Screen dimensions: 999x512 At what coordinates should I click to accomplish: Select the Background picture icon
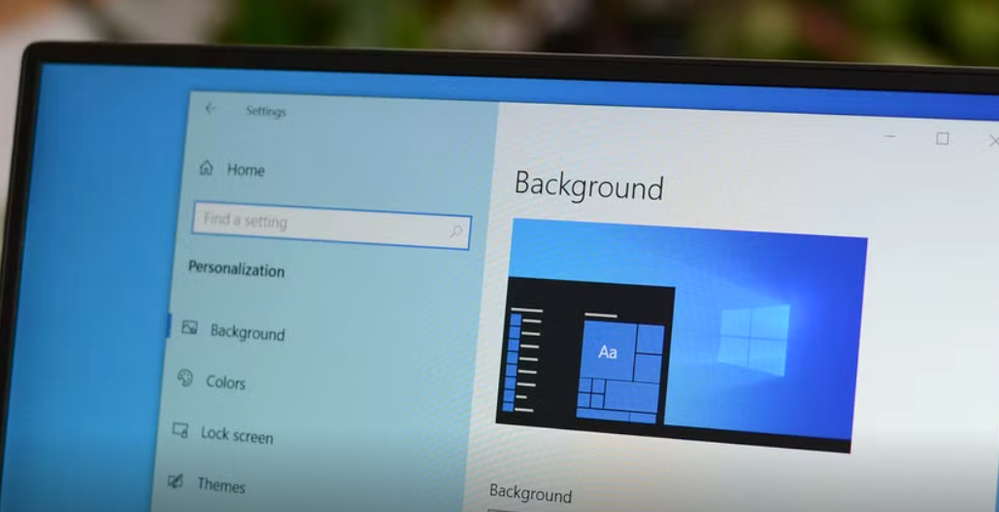189,327
